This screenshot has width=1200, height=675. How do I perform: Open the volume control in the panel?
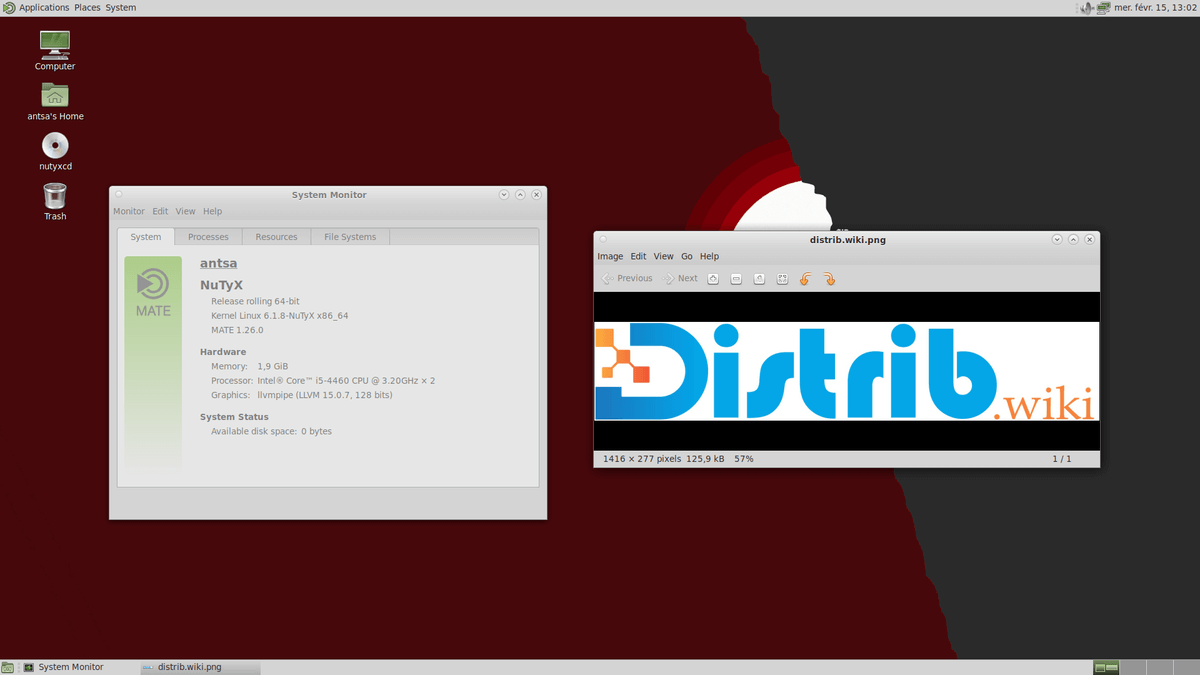click(x=1087, y=8)
